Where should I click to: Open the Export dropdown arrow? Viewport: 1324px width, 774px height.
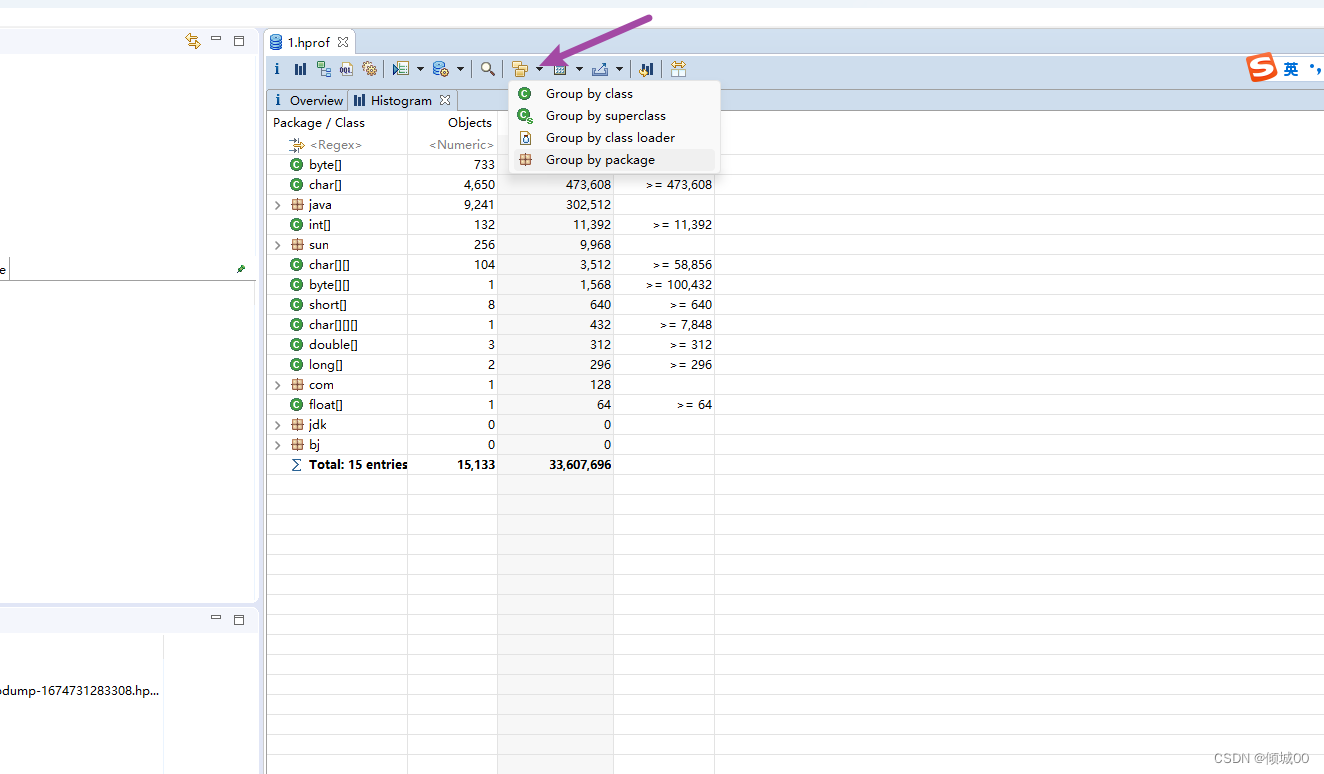[x=619, y=69]
